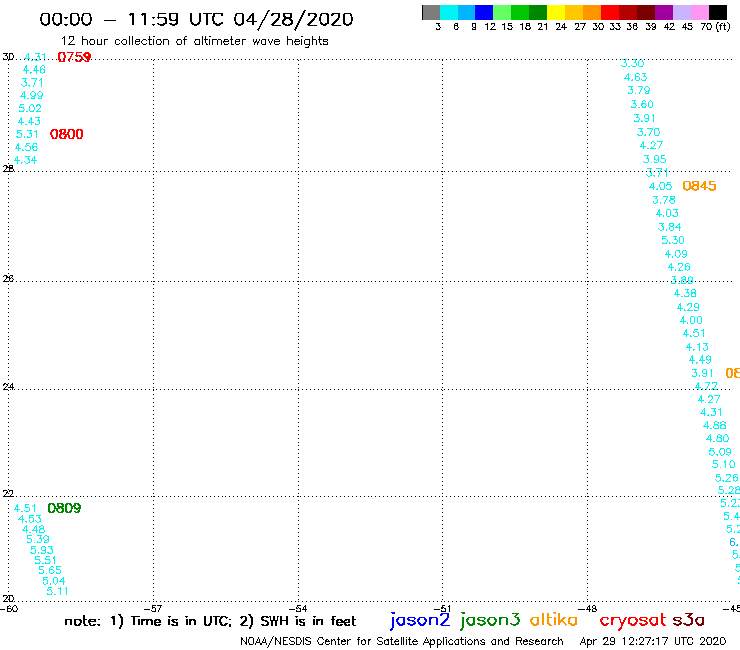The image size is (740, 650).
Task: Click the 3.60 wave height value
Action: click(x=642, y=104)
